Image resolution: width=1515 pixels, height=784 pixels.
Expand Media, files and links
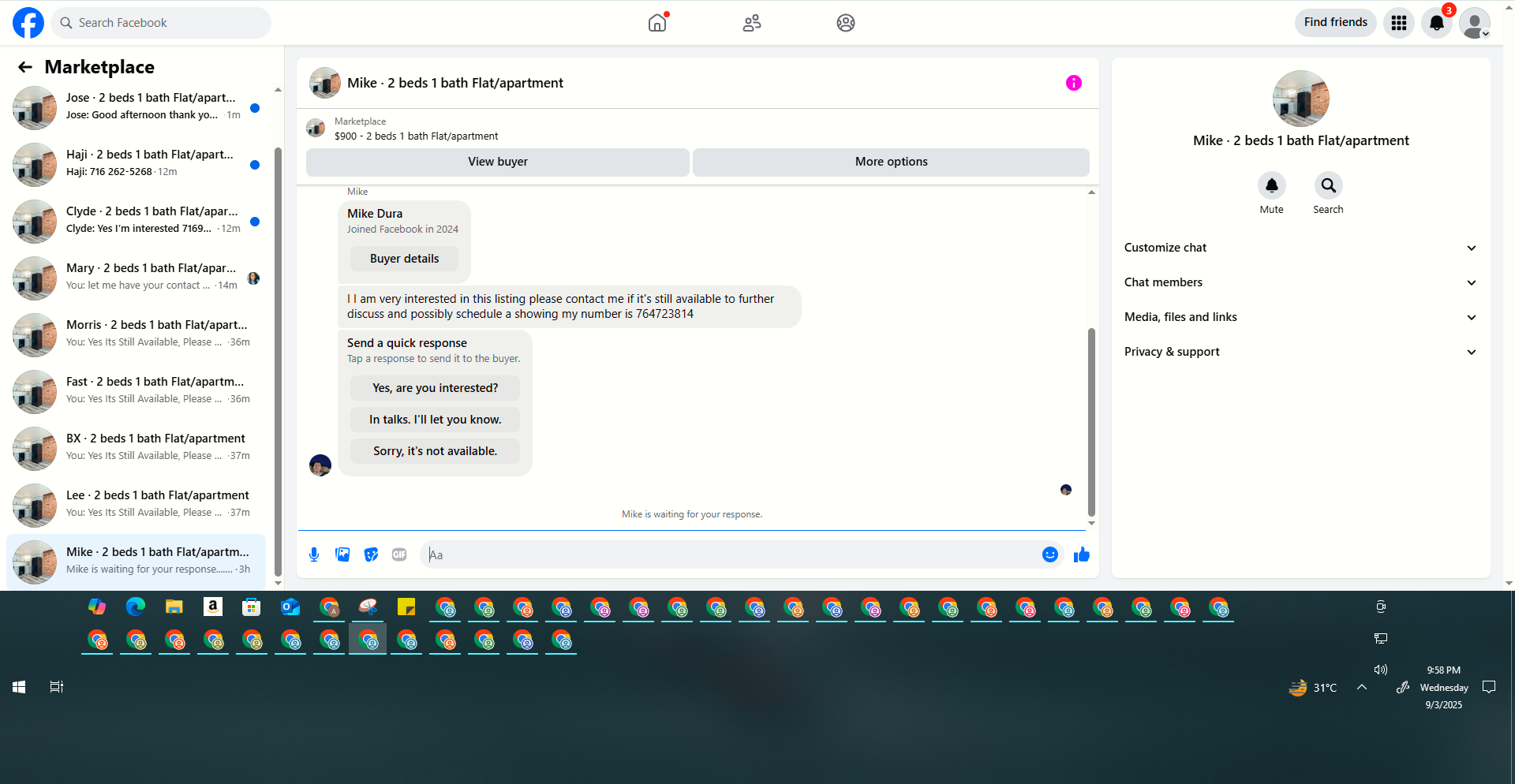coord(1301,317)
